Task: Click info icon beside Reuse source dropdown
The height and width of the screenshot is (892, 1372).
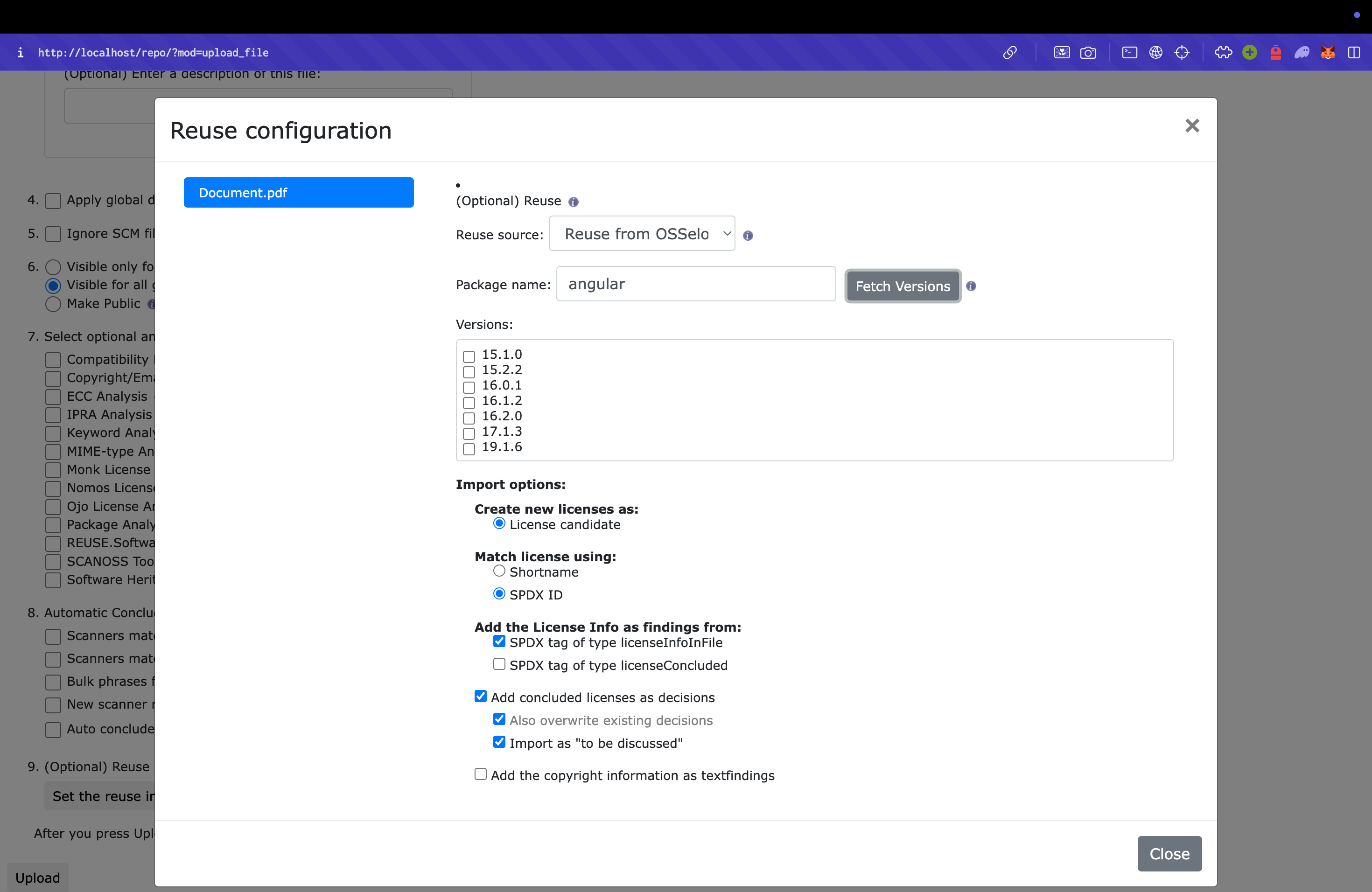Action: coord(748,235)
